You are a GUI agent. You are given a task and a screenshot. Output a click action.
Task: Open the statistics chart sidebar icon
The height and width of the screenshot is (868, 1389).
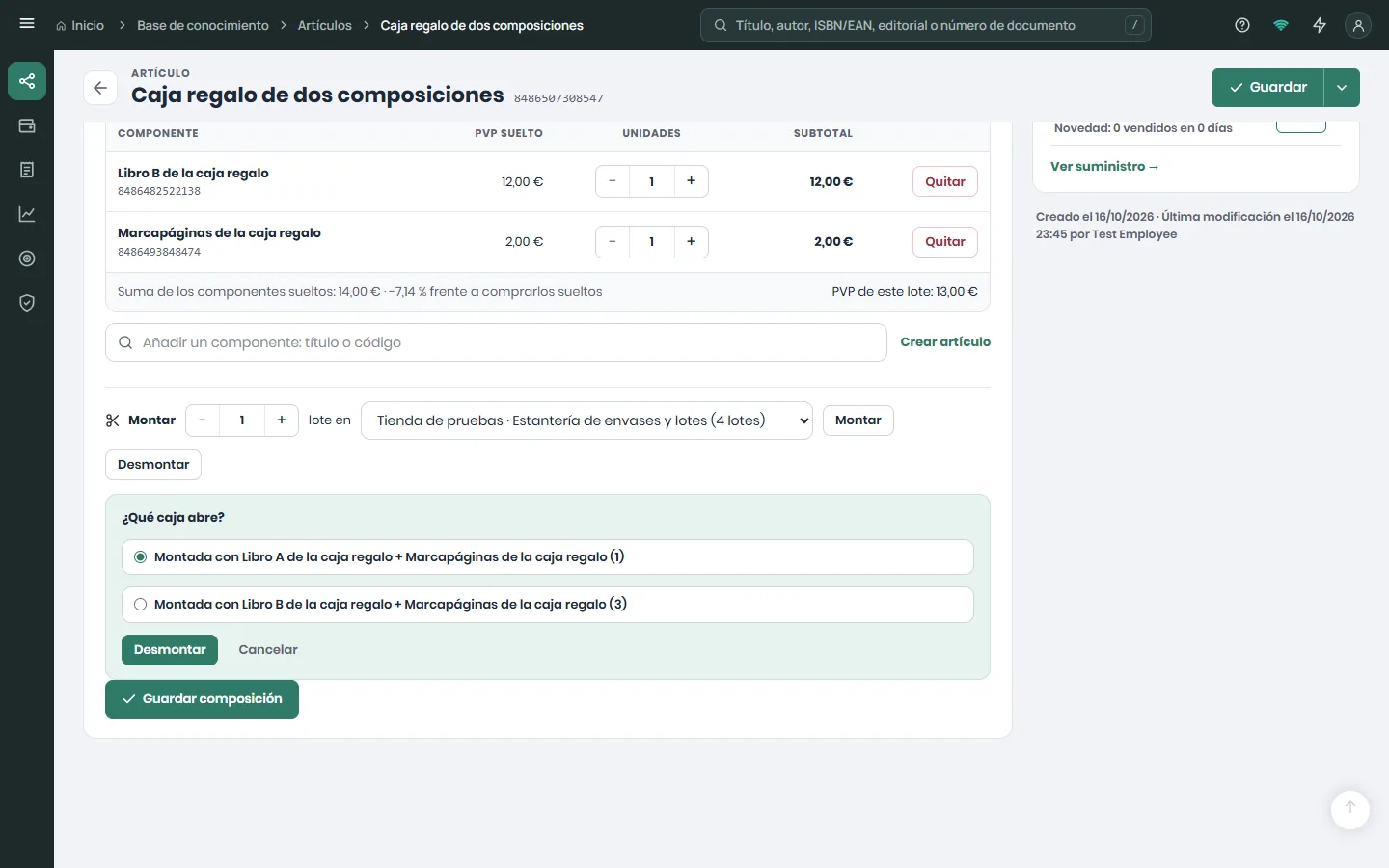pos(27,214)
